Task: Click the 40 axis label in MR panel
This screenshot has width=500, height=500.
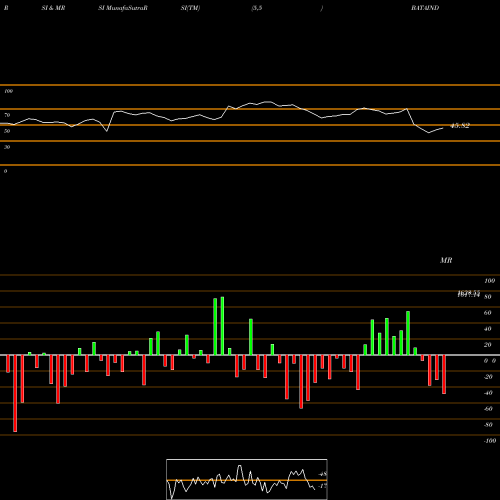Action: tap(488, 329)
